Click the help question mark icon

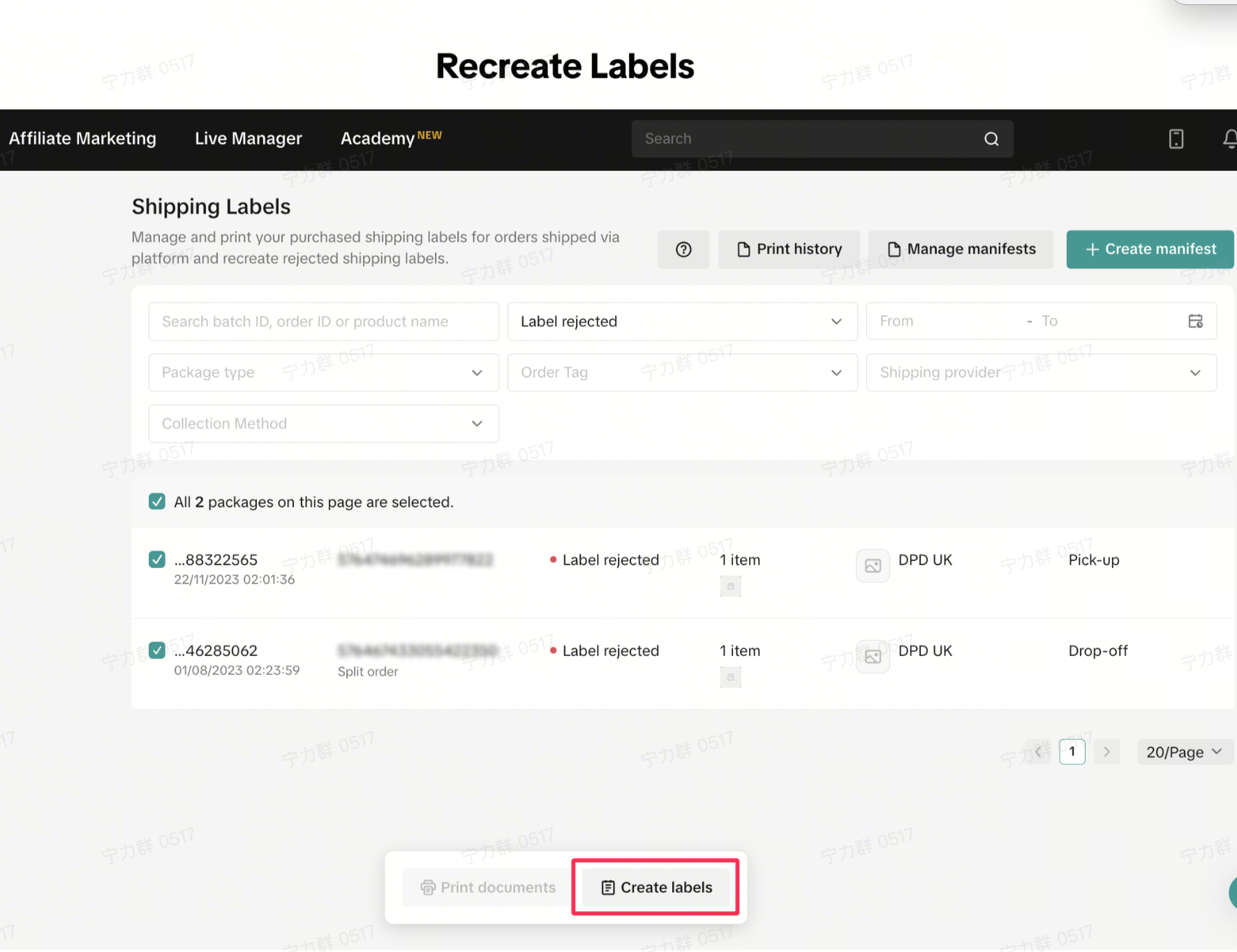(x=683, y=249)
